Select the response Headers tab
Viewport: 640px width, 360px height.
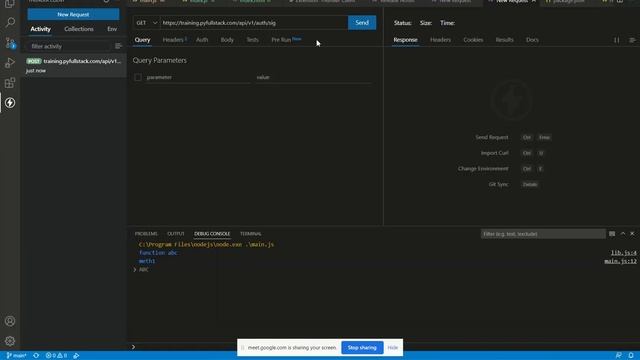[x=440, y=40]
